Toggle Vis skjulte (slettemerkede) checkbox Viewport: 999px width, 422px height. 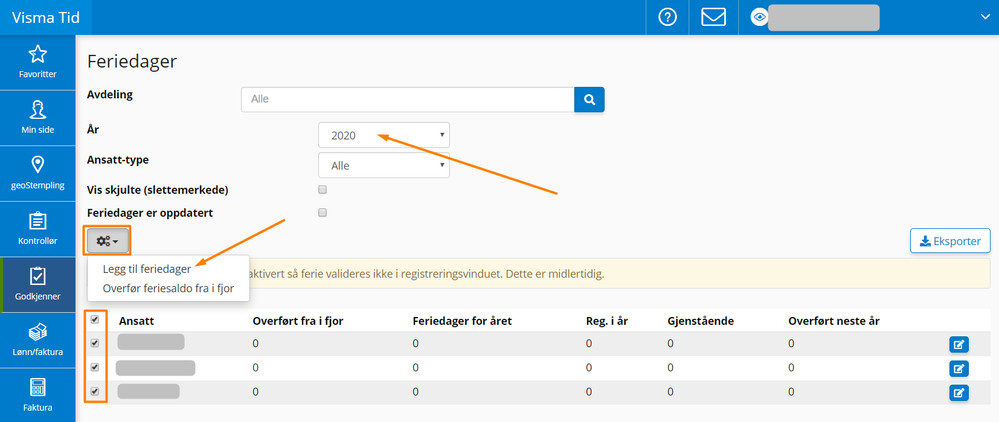(x=322, y=189)
